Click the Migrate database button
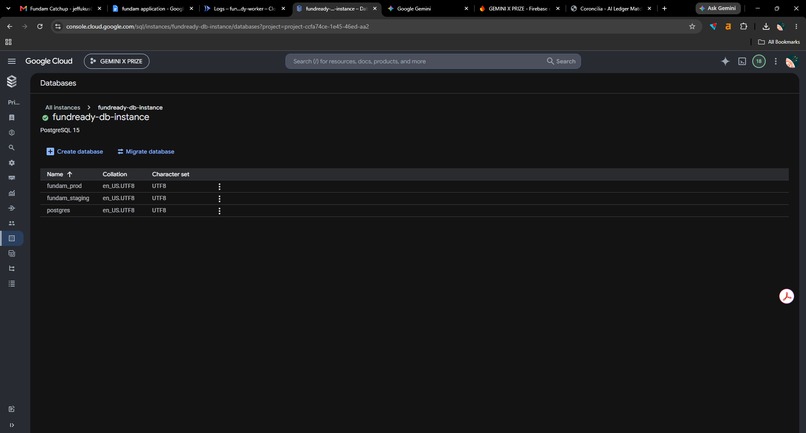This screenshot has height=433, width=806. click(145, 152)
